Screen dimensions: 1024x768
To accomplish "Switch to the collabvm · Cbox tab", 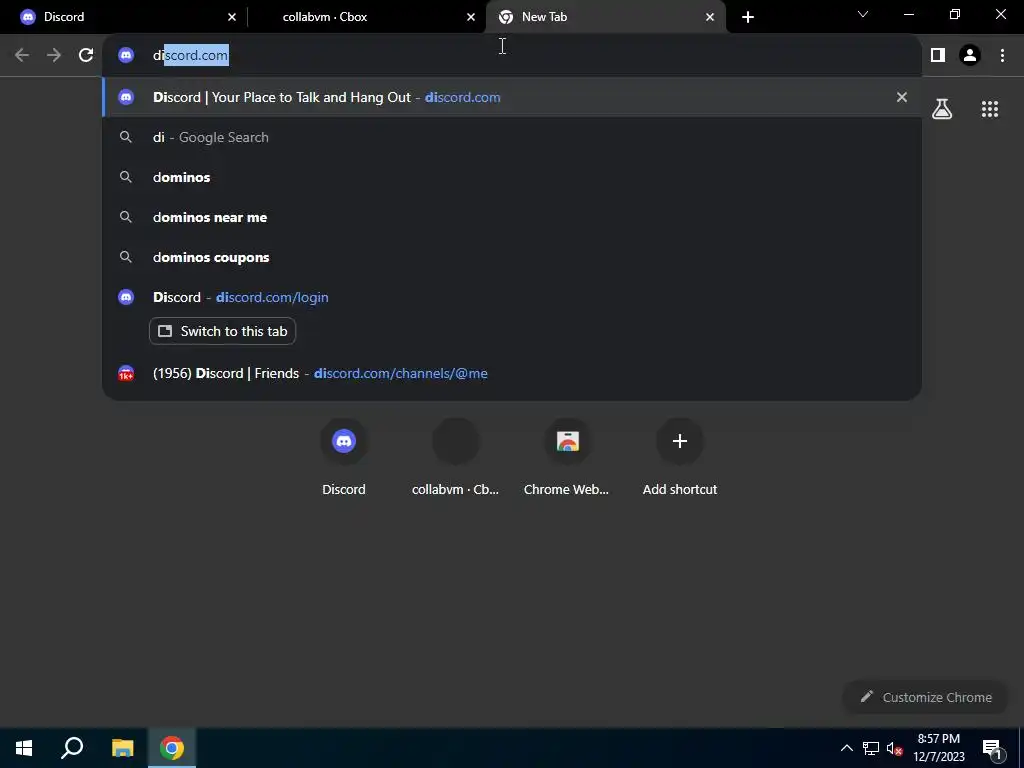I will (x=366, y=17).
